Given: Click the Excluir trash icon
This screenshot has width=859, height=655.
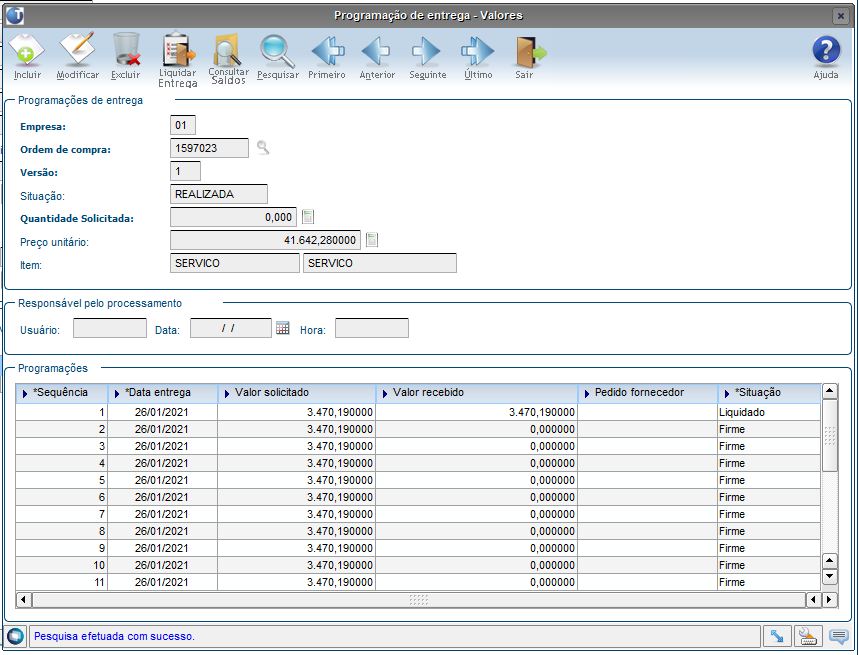Looking at the screenshot, I should (x=127, y=50).
